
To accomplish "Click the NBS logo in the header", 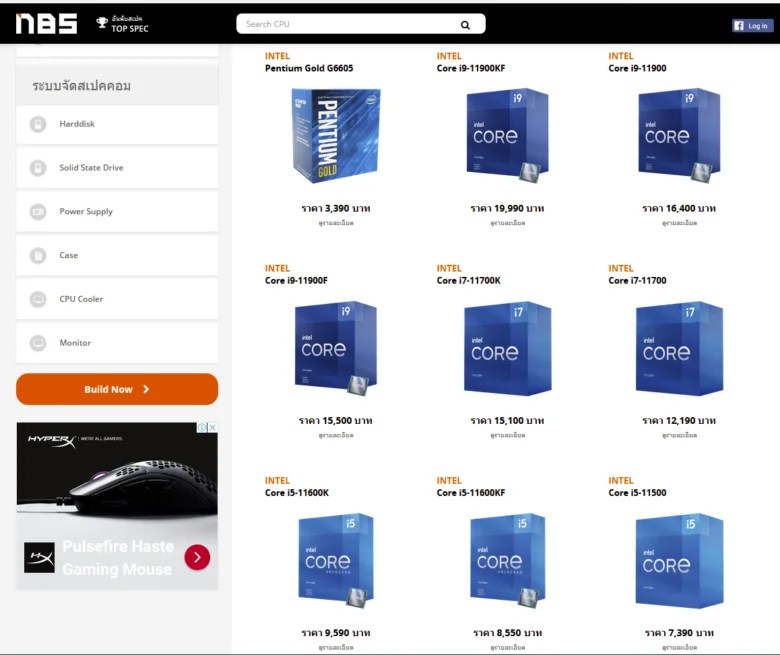I will pyautogui.click(x=46, y=23).
